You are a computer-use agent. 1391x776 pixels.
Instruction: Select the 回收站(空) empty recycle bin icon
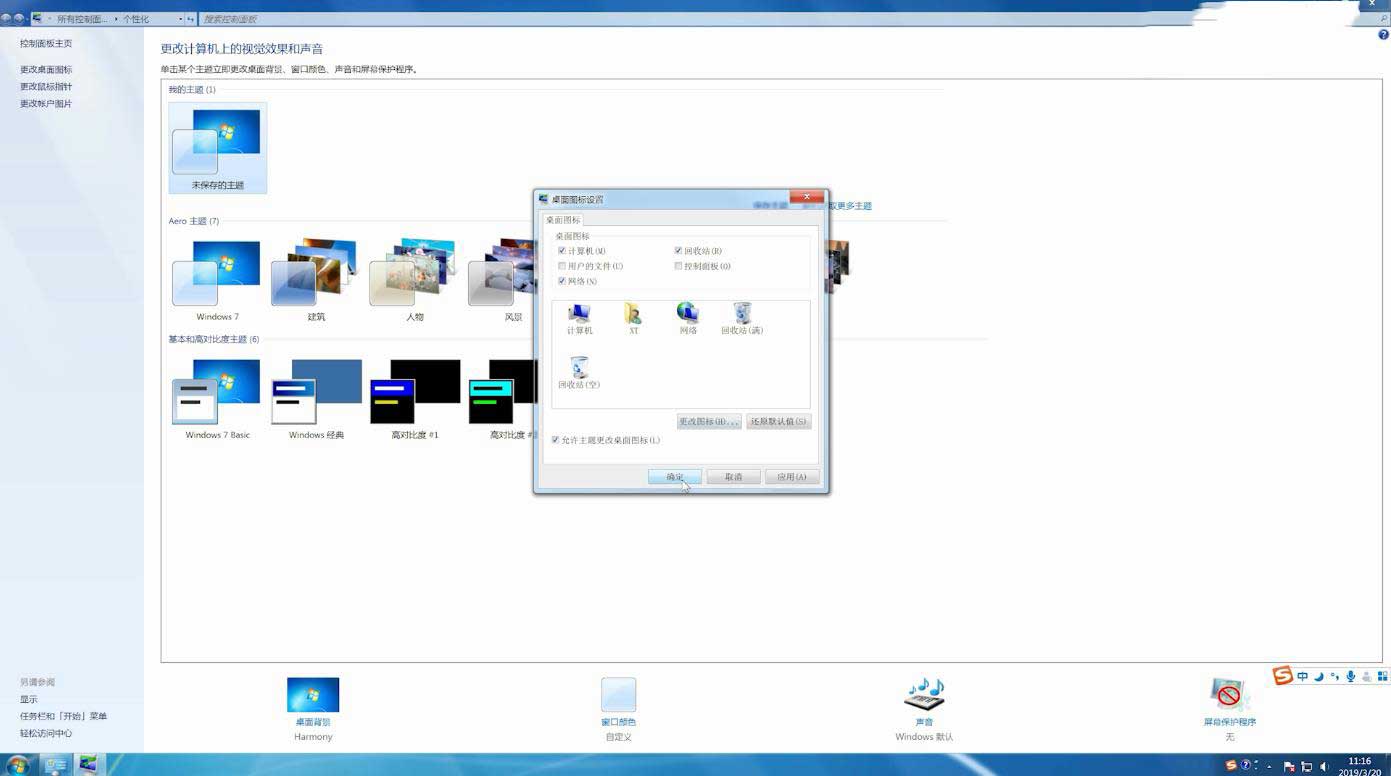[x=579, y=373]
